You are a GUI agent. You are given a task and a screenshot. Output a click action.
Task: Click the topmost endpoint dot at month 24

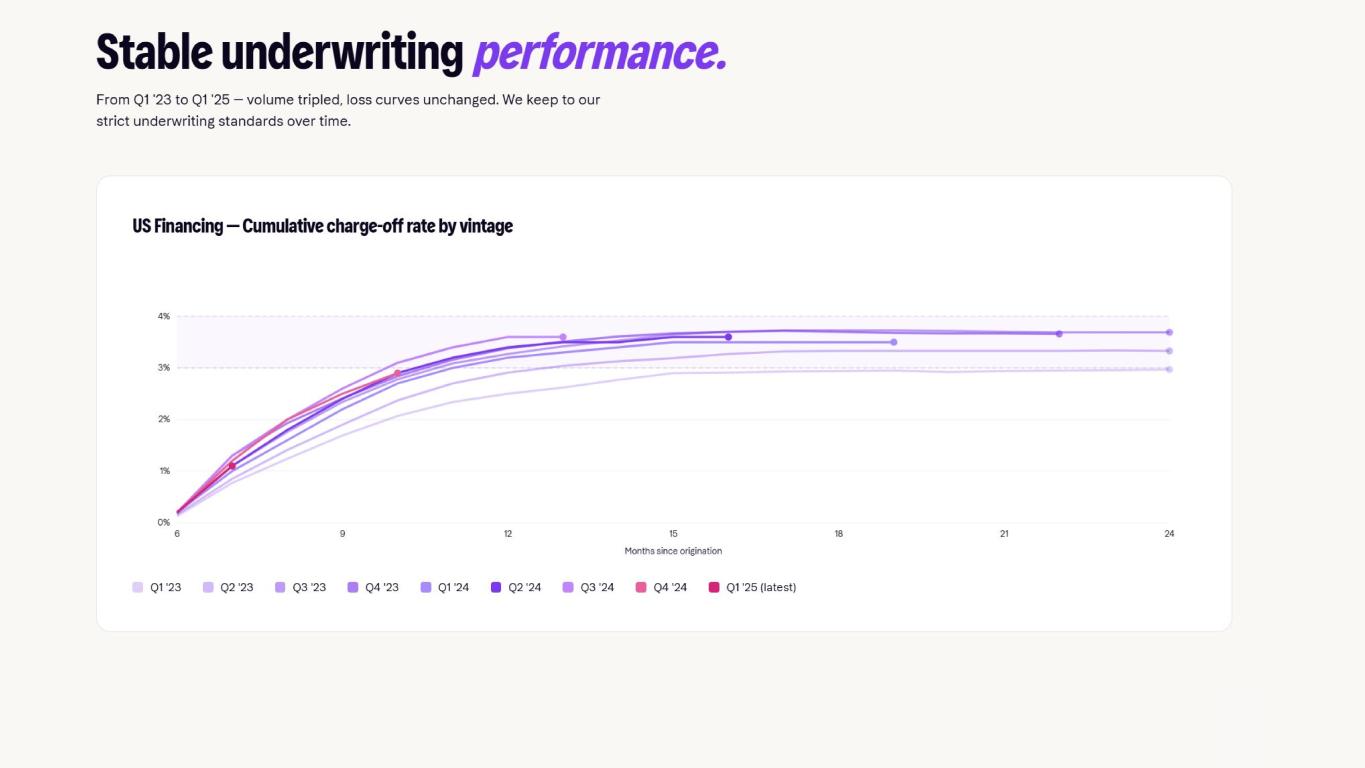coord(1169,332)
